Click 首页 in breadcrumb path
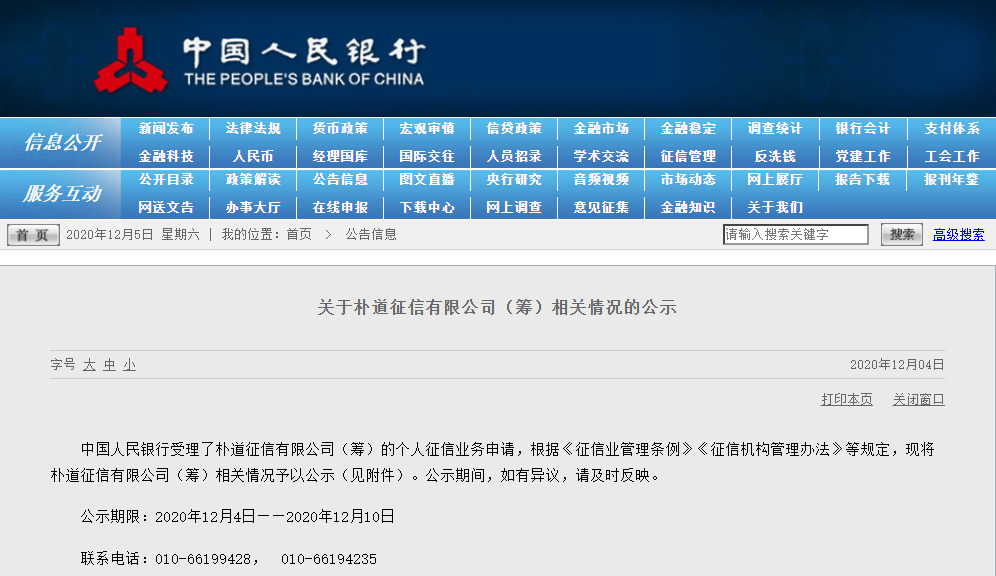 point(299,234)
